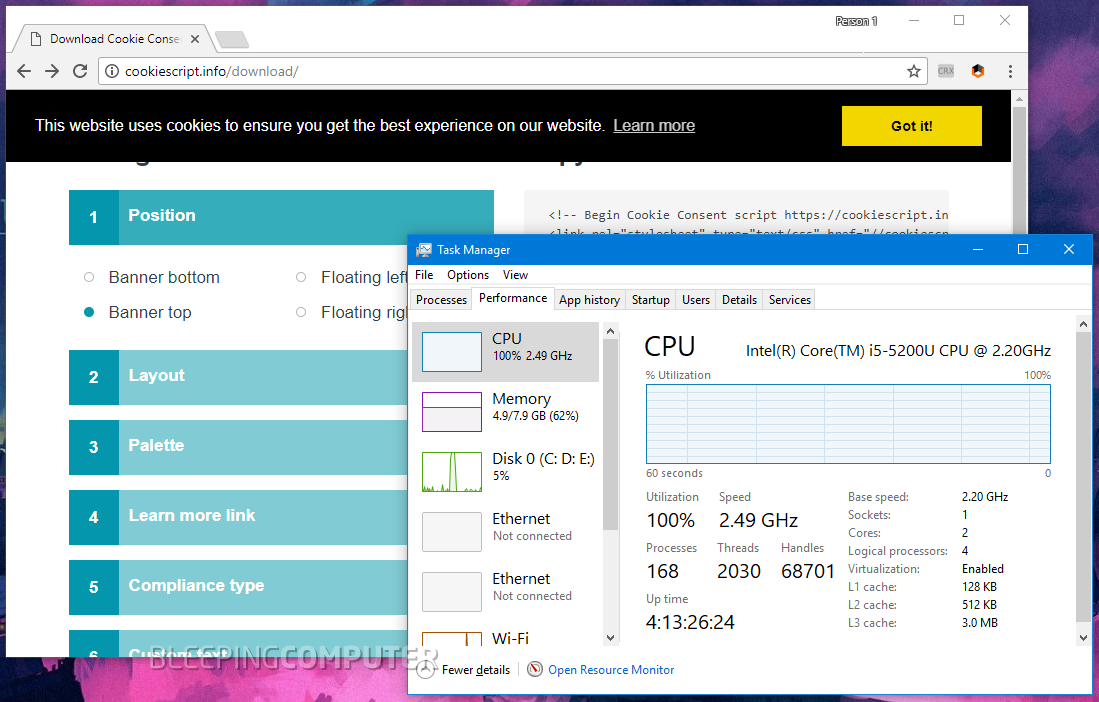Click the CPU utilization graph
The image size is (1099, 702).
[848, 424]
